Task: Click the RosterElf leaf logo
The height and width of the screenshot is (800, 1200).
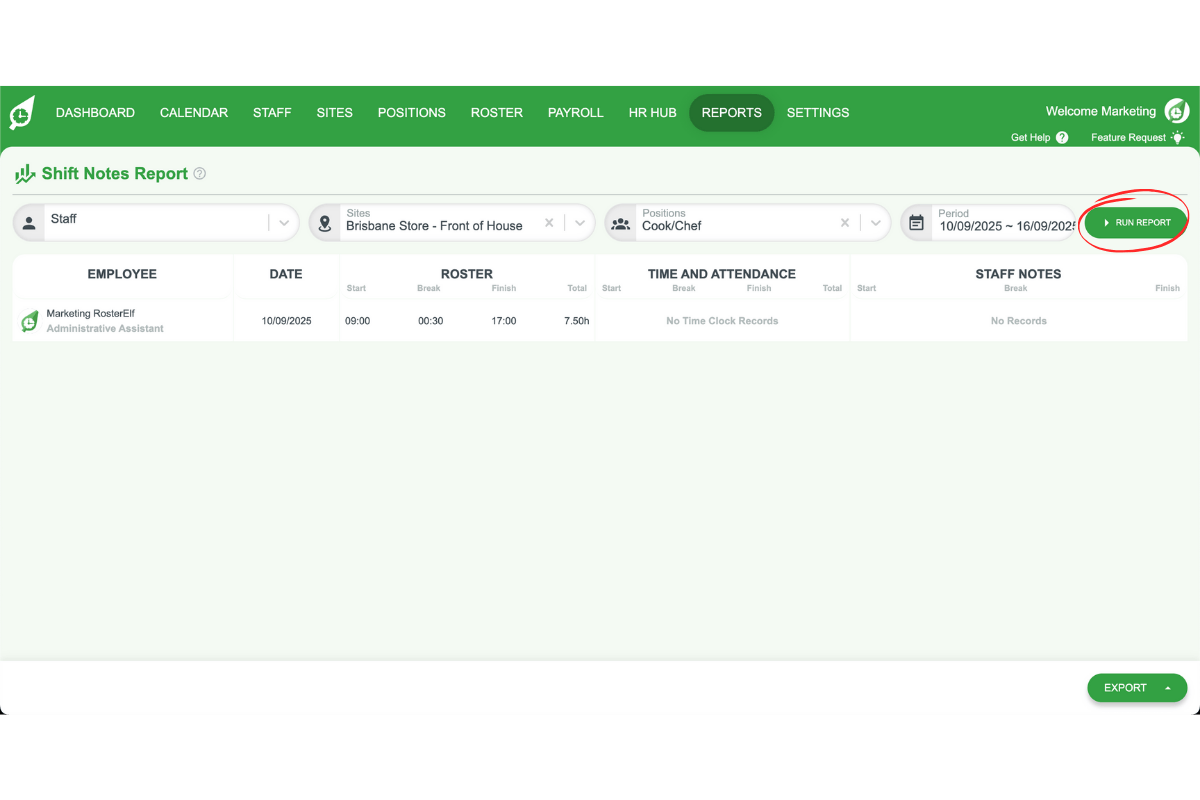Action: (x=22, y=113)
